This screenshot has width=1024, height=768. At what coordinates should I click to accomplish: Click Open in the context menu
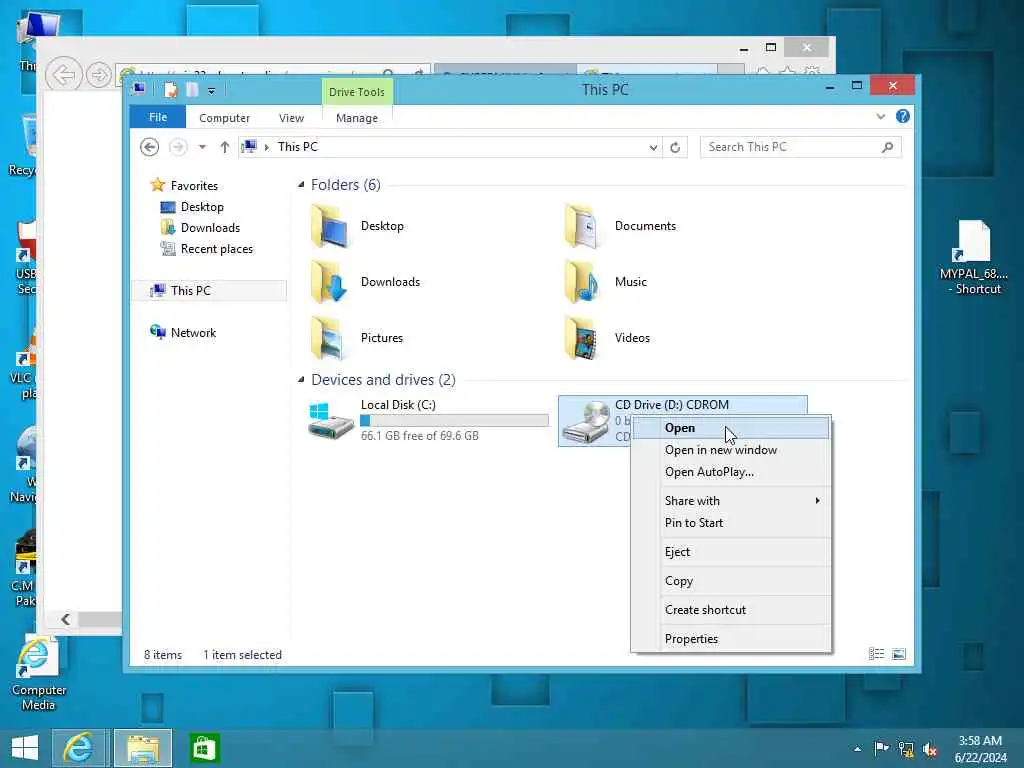pos(731,428)
